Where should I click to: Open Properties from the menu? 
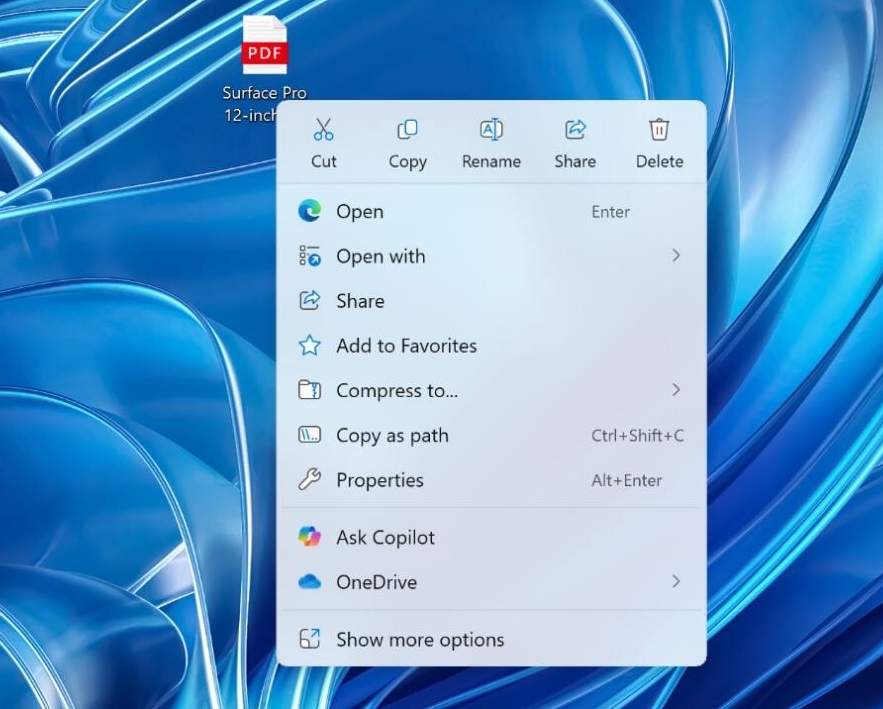(491, 480)
